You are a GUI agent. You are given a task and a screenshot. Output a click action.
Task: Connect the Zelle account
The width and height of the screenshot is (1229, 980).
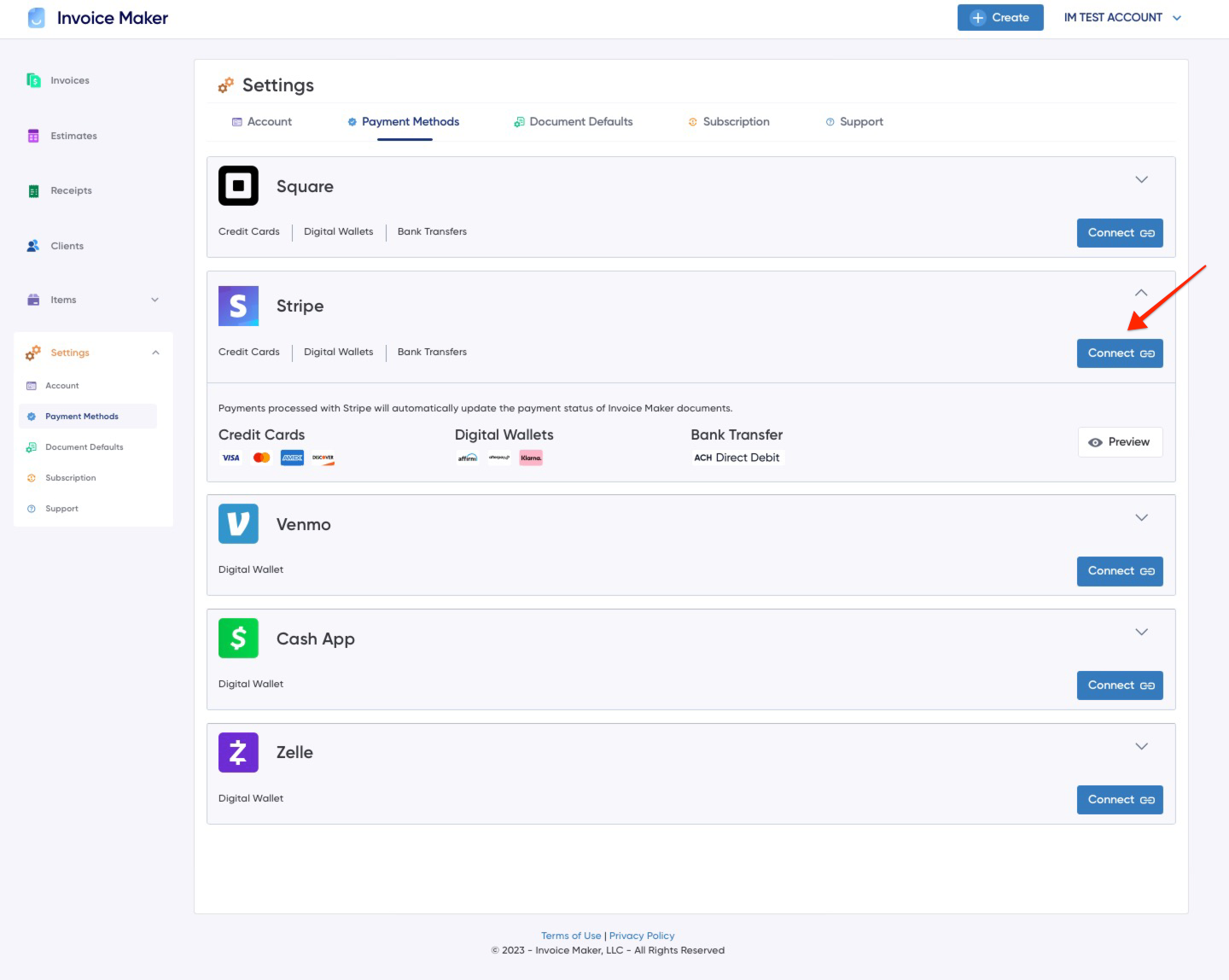1120,800
